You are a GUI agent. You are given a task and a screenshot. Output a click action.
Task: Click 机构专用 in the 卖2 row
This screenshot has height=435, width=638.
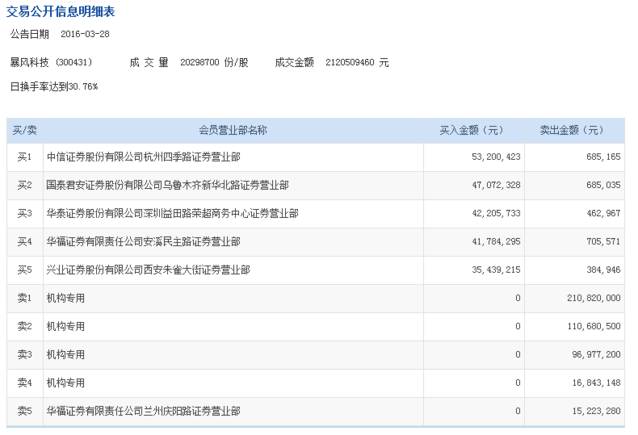pyautogui.click(x=66, y=326)
